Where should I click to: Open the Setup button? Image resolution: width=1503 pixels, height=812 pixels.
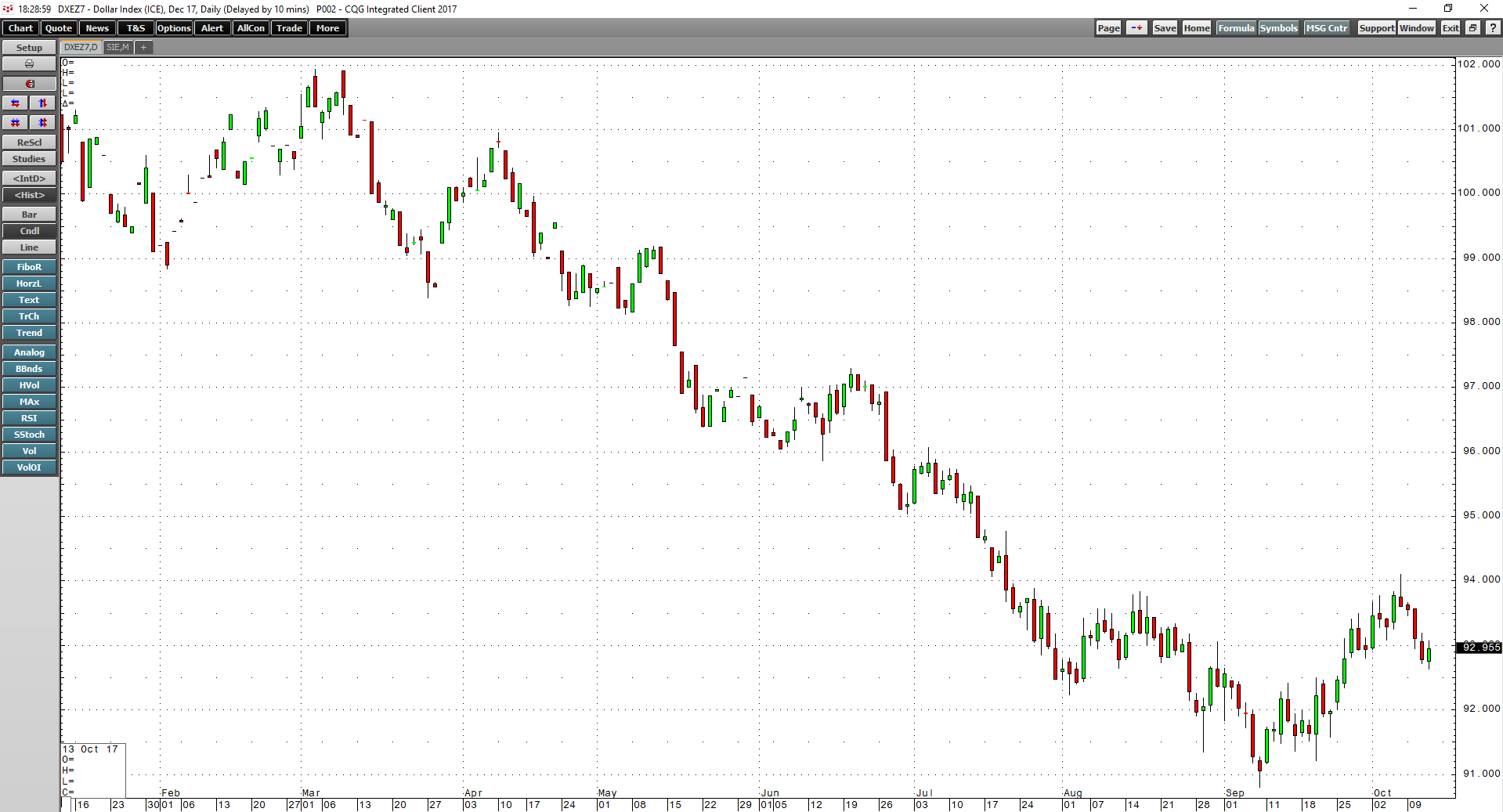click(29, 48)
